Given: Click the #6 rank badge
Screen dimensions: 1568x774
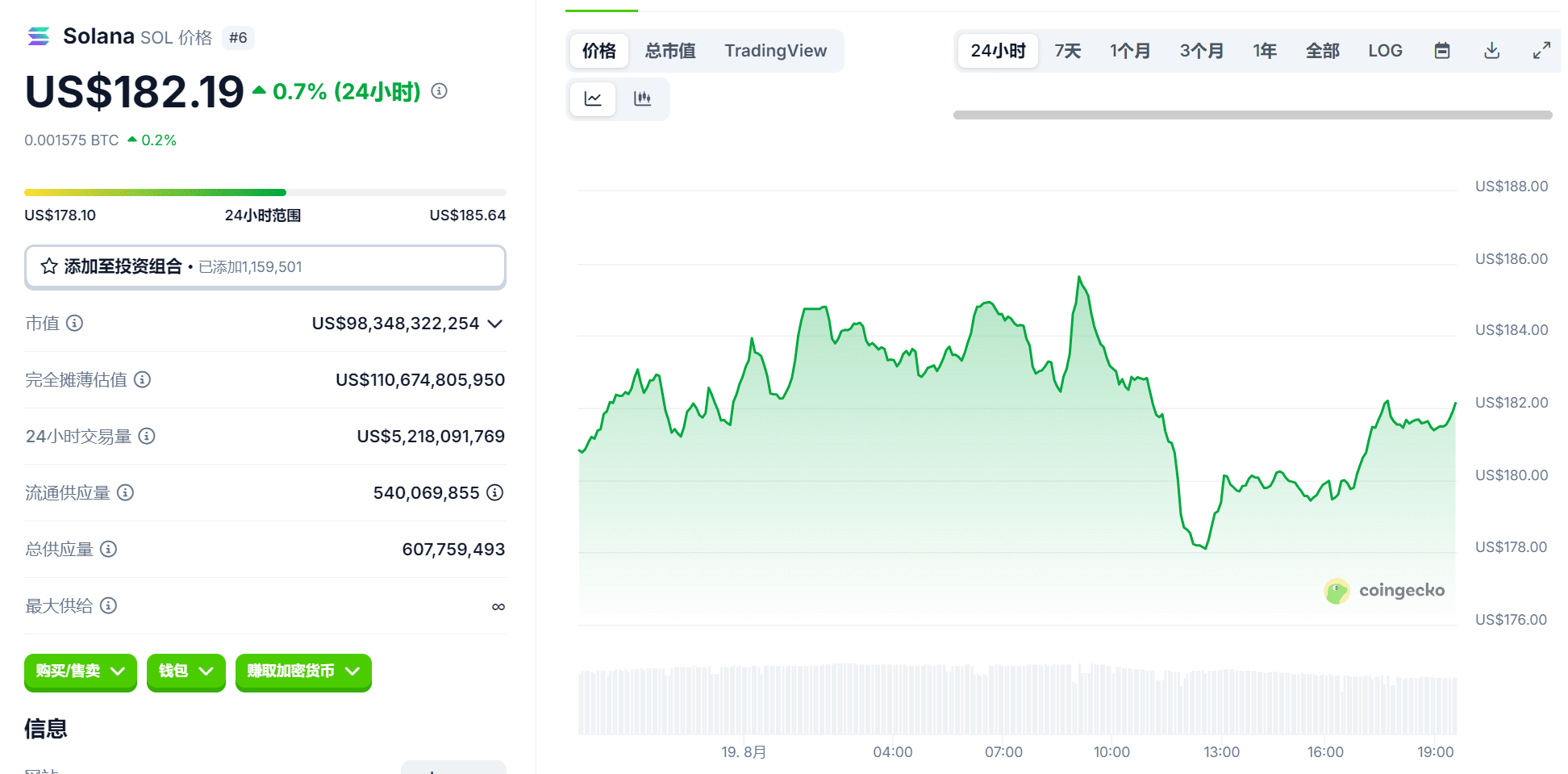Looking at the screenshot, I should 238,38.
